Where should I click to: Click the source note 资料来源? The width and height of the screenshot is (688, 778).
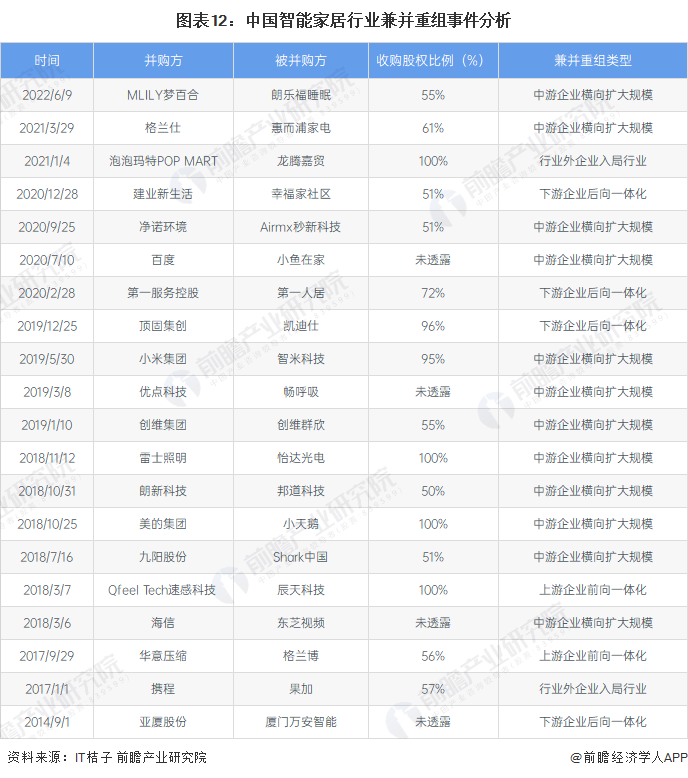click(x=107, y=757)
